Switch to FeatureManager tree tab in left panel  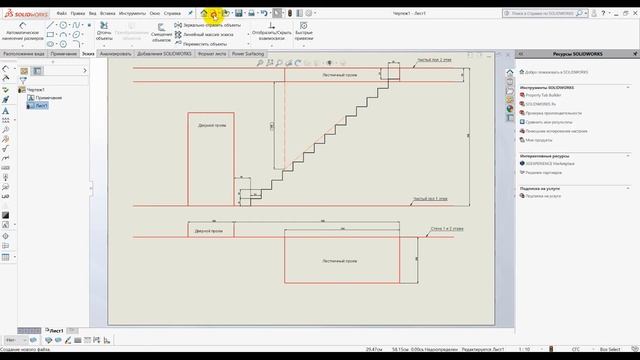[x=24, y=71]
